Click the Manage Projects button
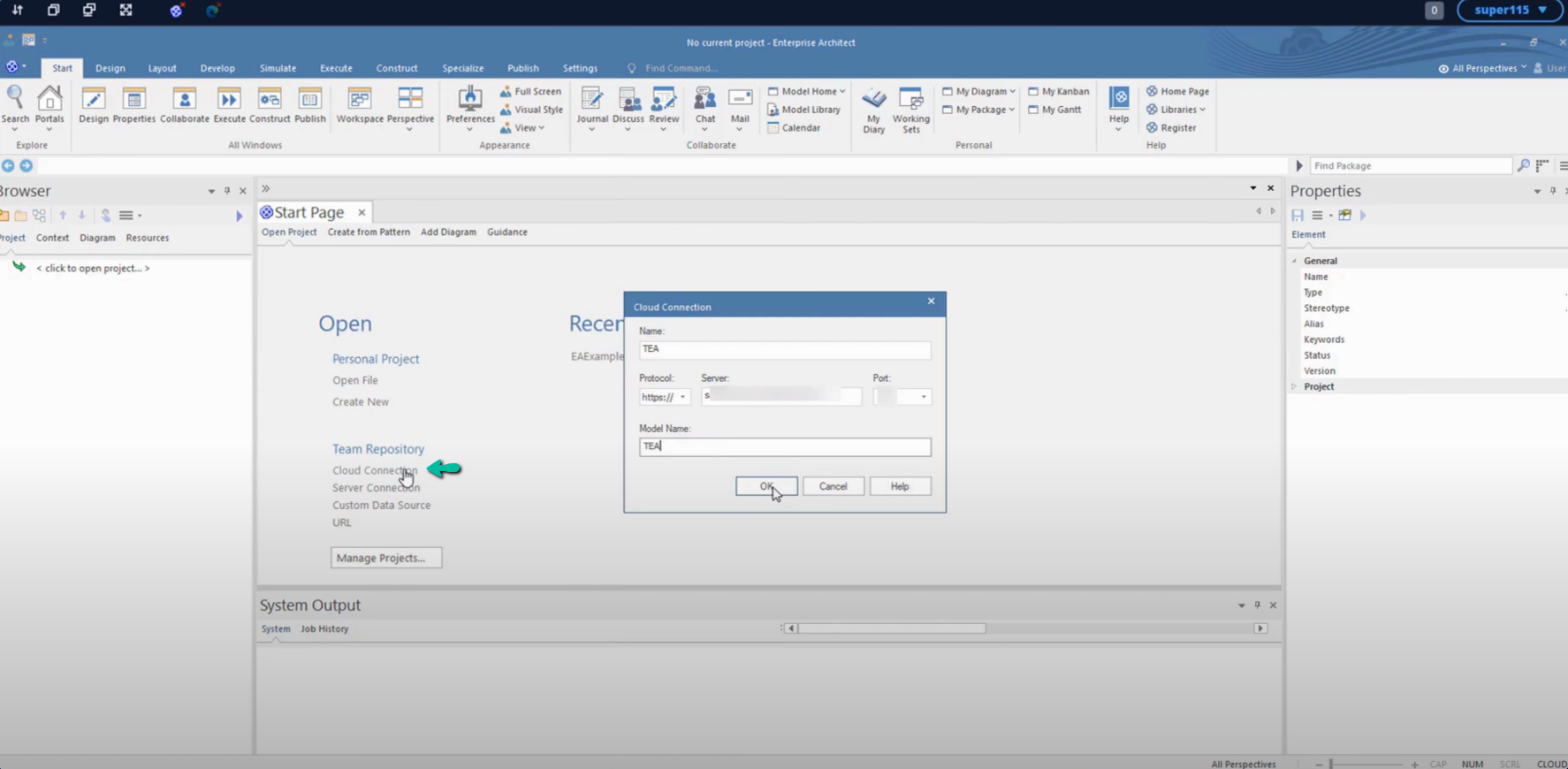 [386, 558]
